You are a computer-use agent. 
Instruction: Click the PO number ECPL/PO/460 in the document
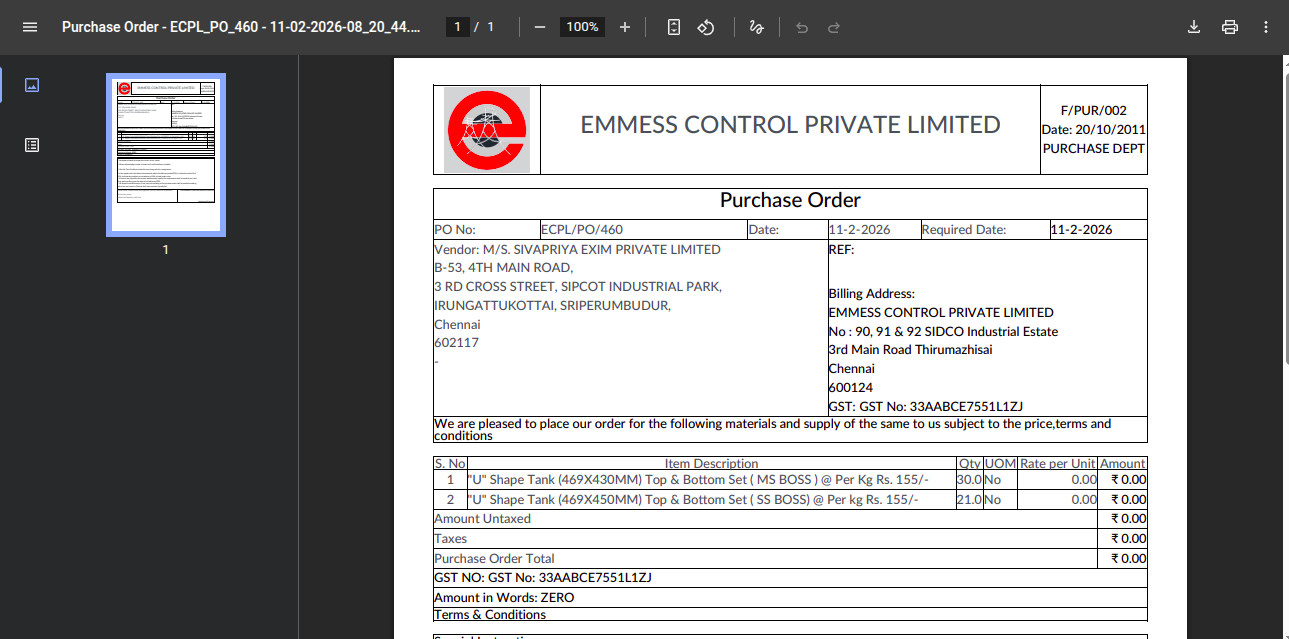(581, 229)
